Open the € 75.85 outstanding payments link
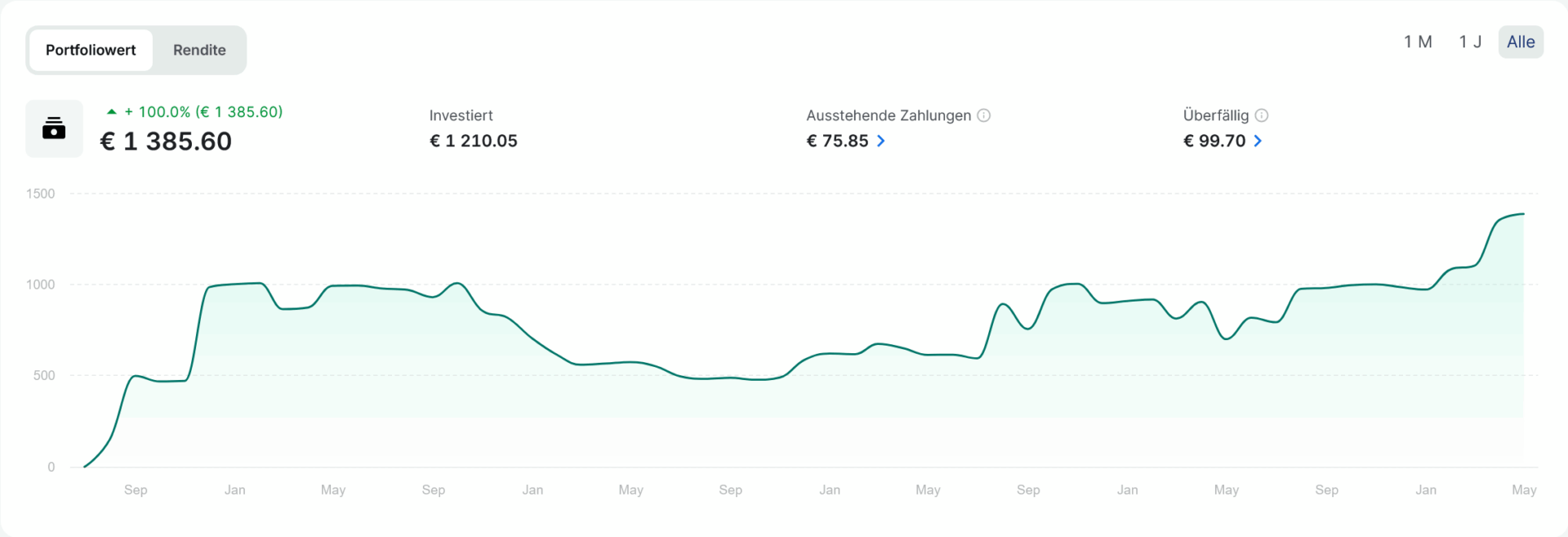Screen dimensions: 1568x537 pos(837,141)
